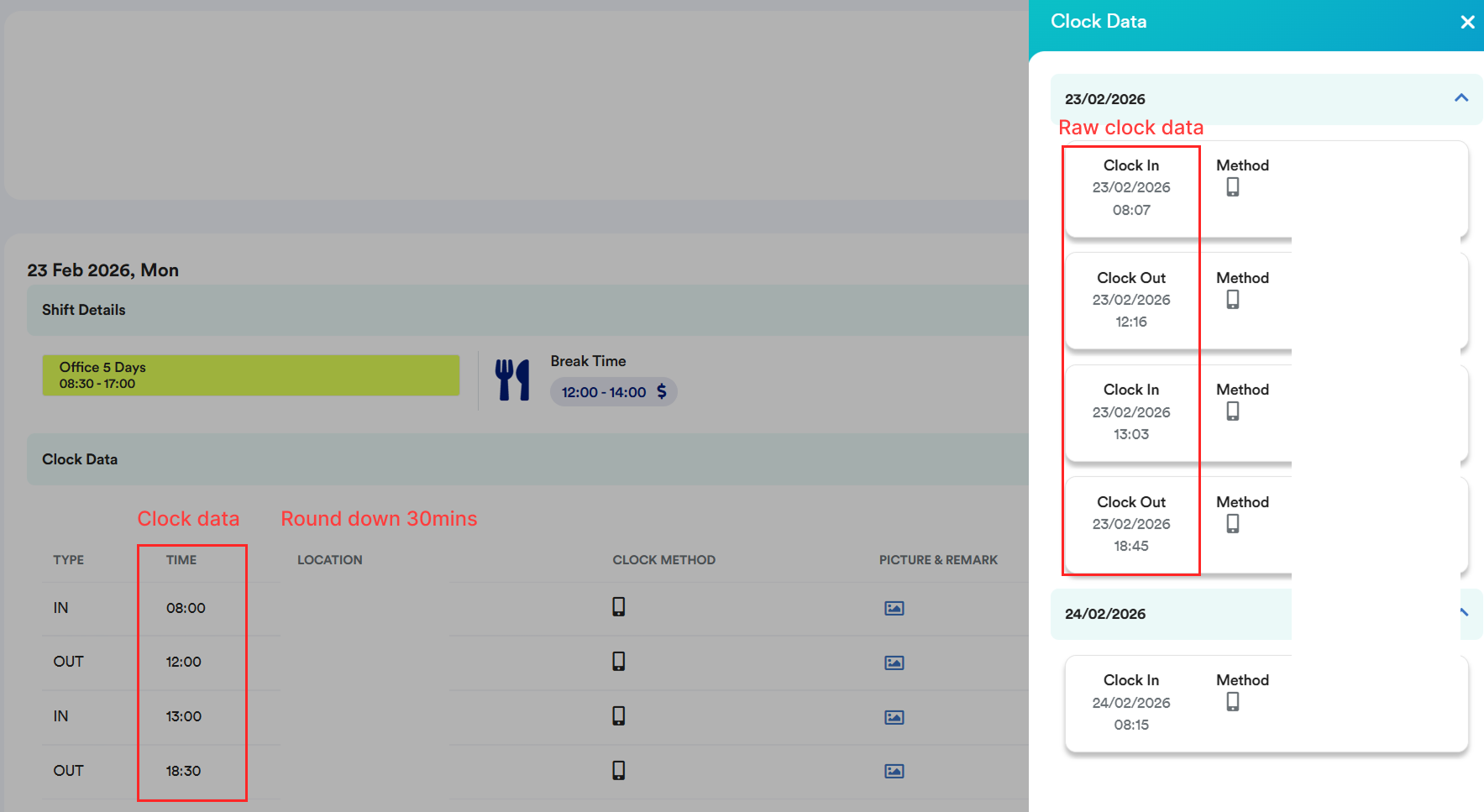Click clock method phone icon in 13:00 row
1484x812 pixels.
(619, 716)
